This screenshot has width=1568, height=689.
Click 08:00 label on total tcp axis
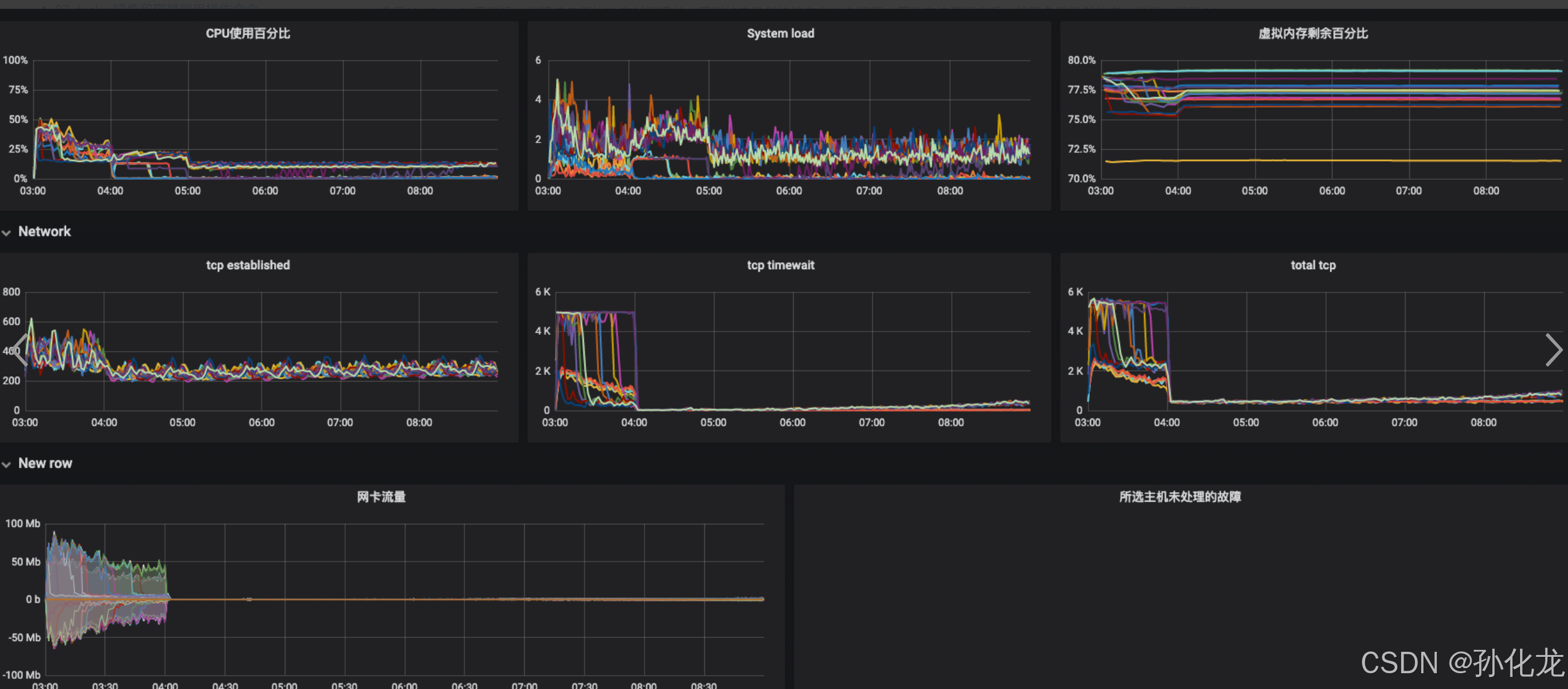1483,422
